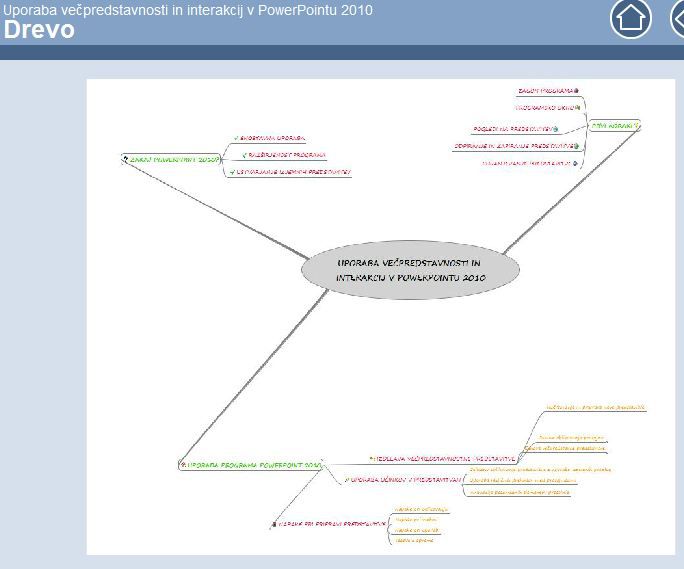684x569 pixels.
Task: Go to the home page via house icon
Action: 631,19
